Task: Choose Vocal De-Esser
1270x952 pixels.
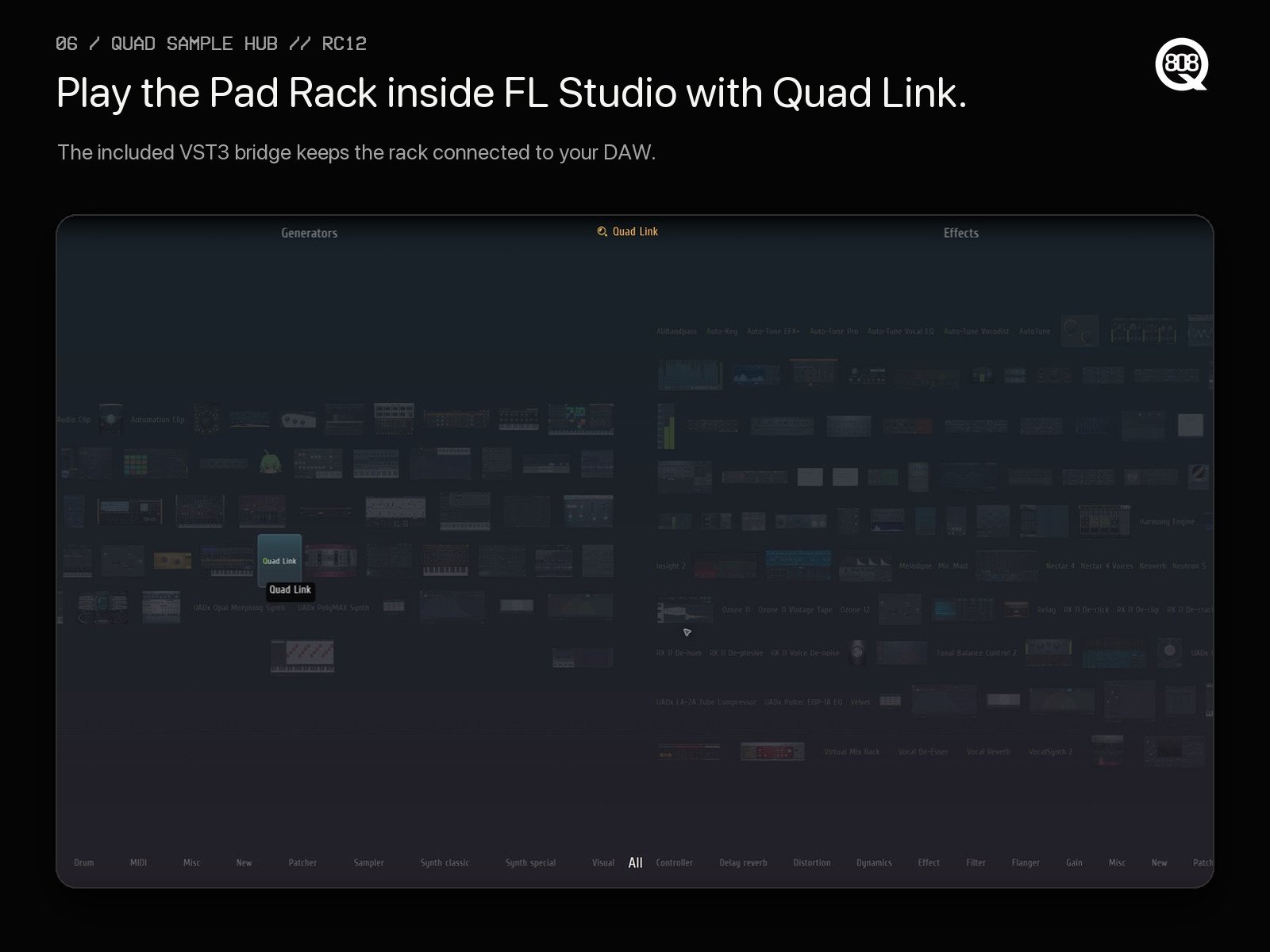Action: click(922, 752)
